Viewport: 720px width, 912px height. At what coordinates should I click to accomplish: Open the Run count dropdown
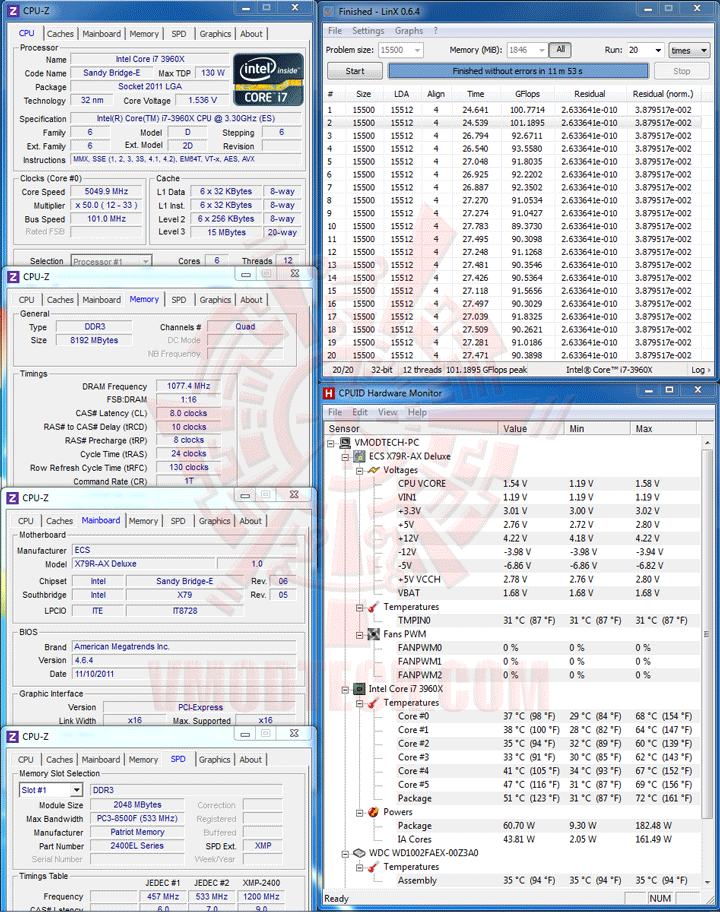pos(658,50)
